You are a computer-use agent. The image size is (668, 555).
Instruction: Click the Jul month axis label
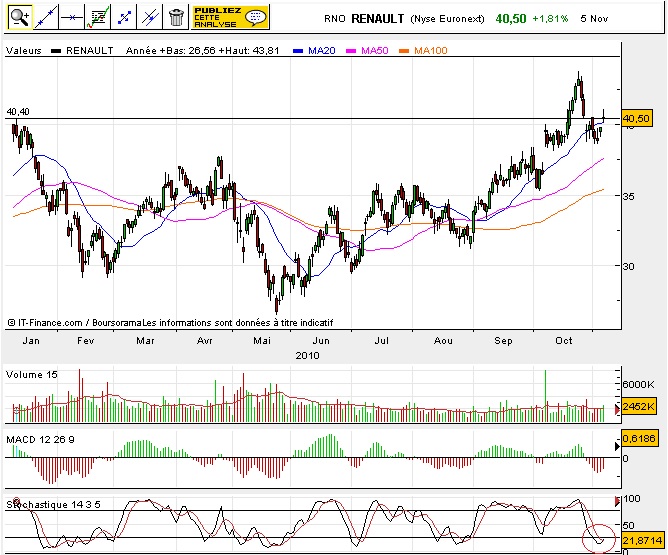click(382, 341)
